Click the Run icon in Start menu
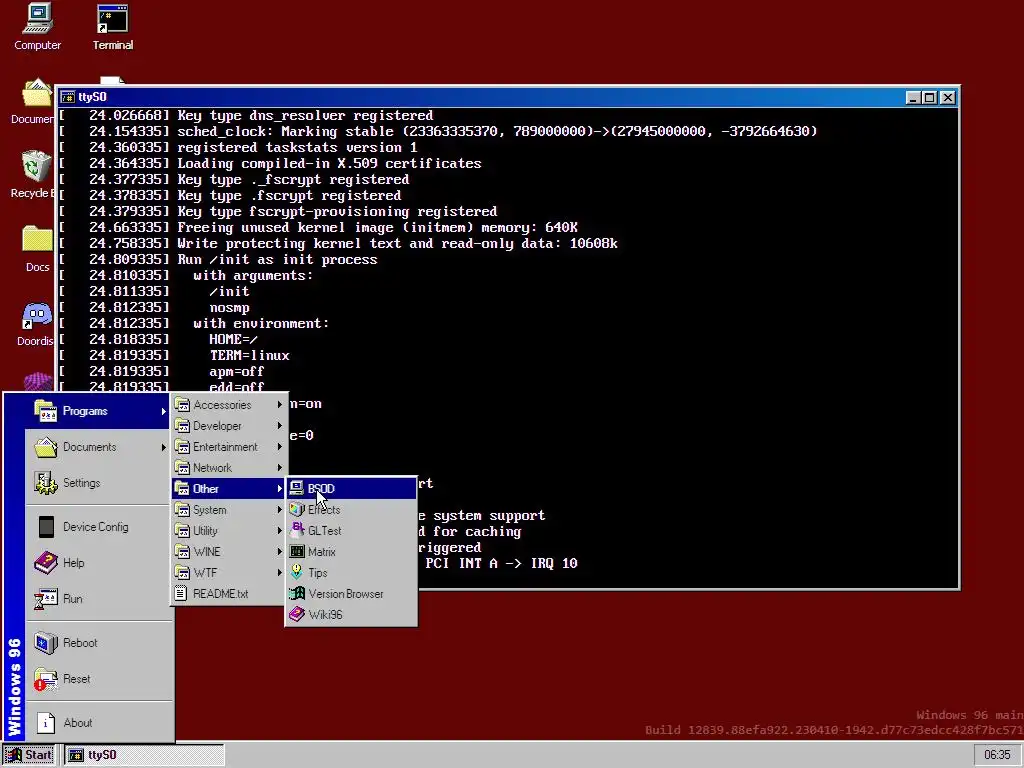Viewport: 1024px width, 768px height. pos(46,598)
